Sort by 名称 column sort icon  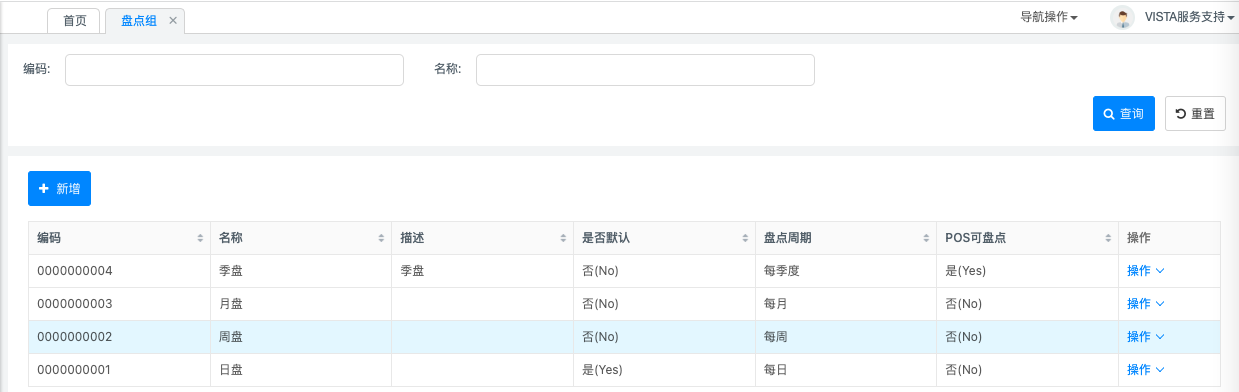[381, 238]
